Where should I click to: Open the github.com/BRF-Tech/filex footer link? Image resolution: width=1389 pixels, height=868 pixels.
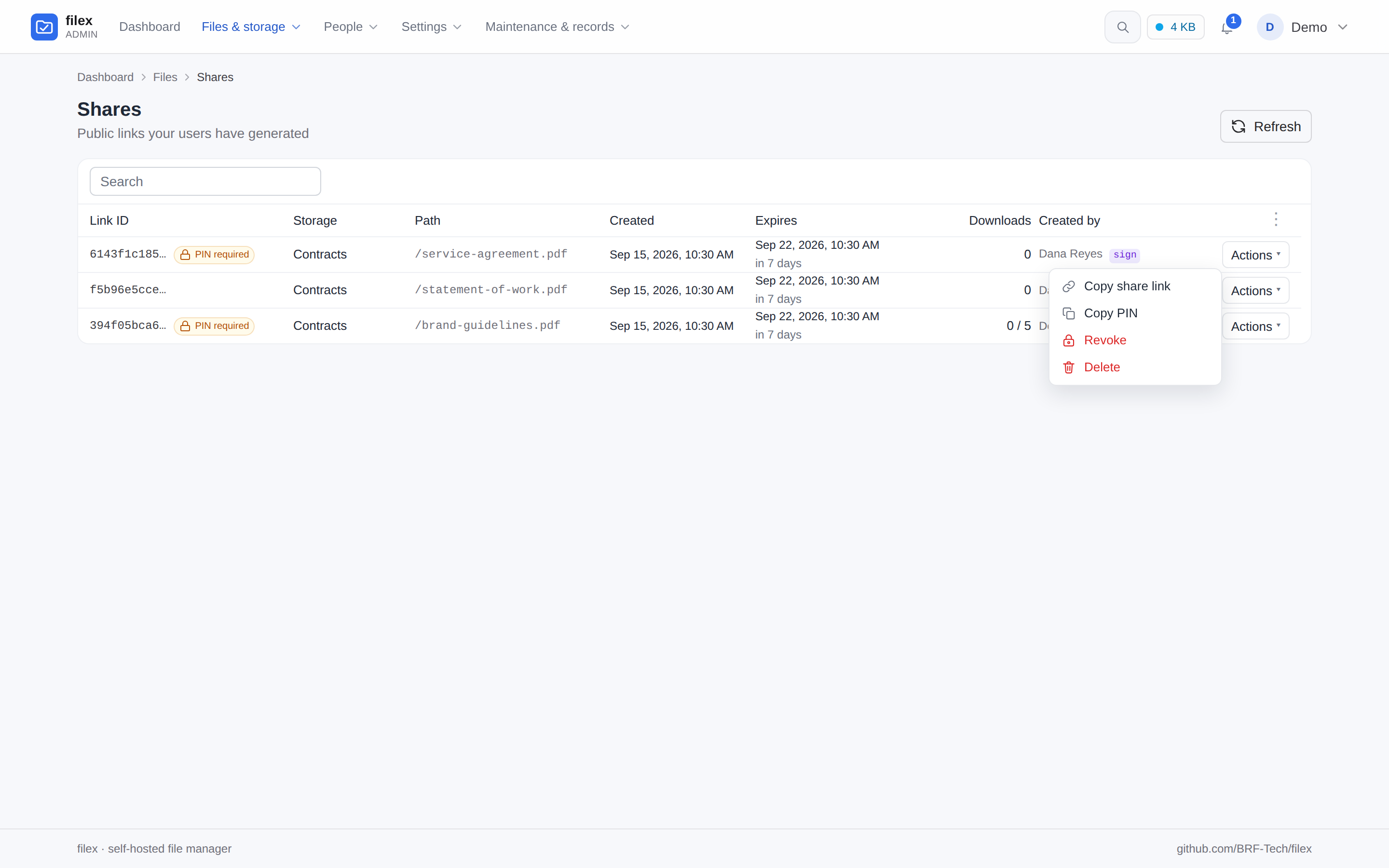pyautogui.click(x=1244, y=849)
